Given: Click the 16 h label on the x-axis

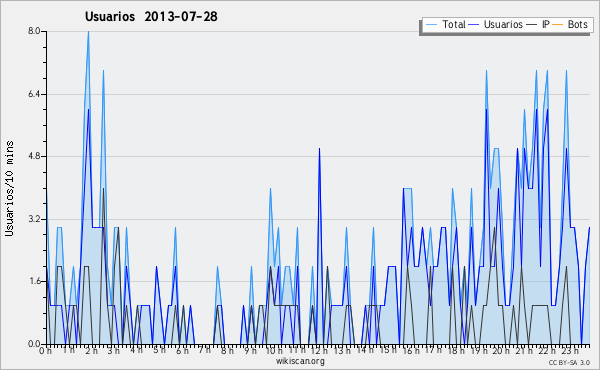Looking at the screenshot, I should [411, 350].
